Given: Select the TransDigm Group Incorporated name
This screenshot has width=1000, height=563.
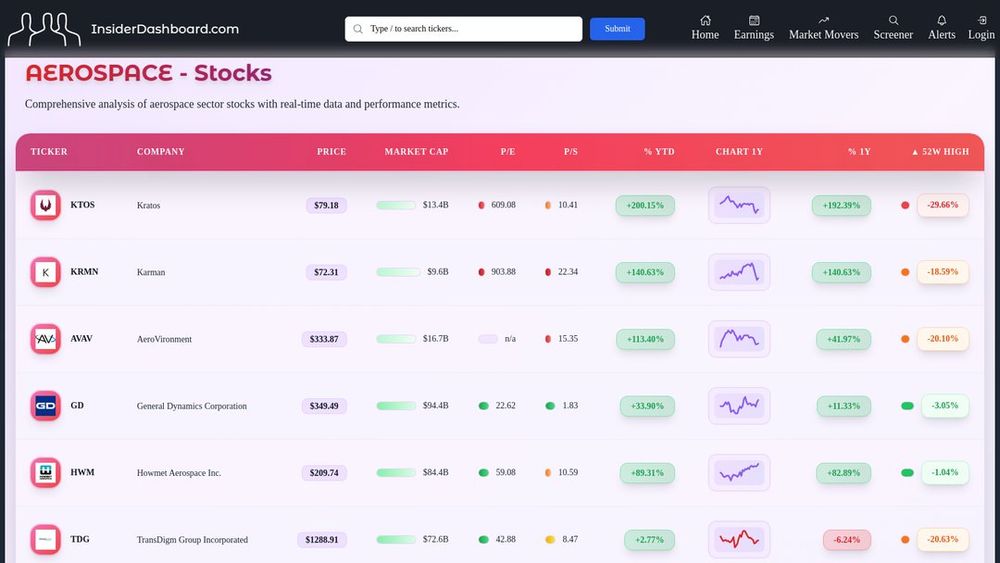Looking at the screenshot, I should 192,540.
